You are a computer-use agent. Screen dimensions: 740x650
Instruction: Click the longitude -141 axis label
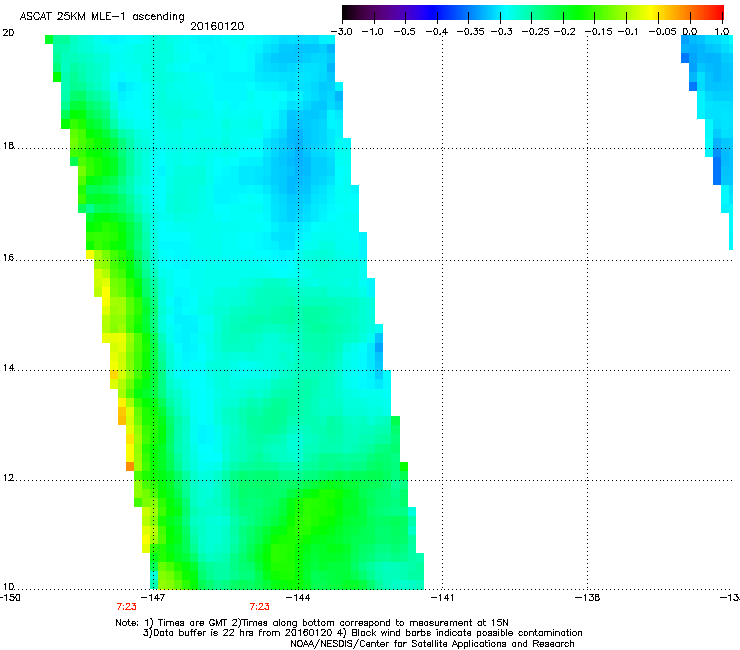click(x=443, y=598)
